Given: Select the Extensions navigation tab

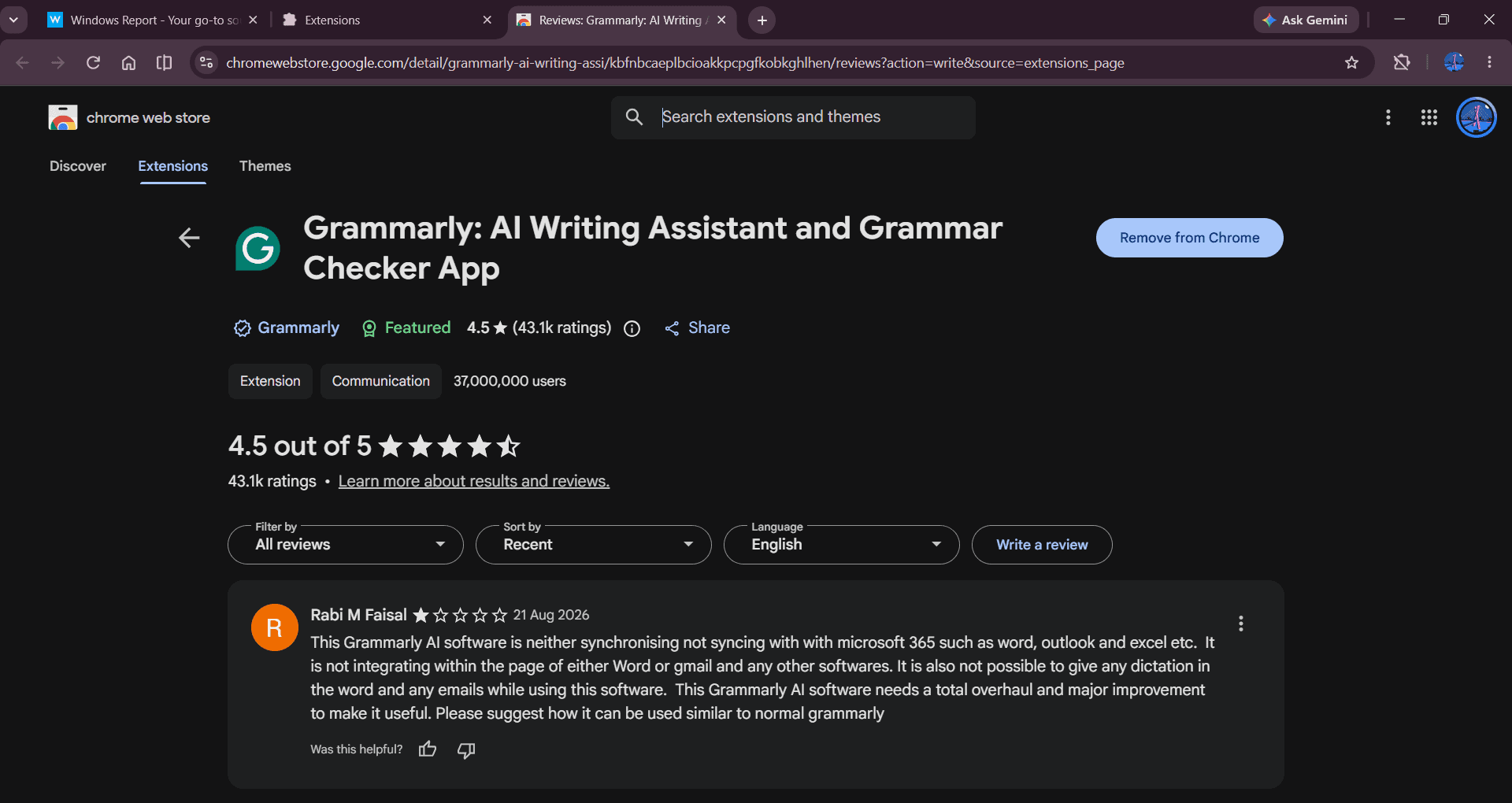Looking at the screenshot, I should point(173,166).
